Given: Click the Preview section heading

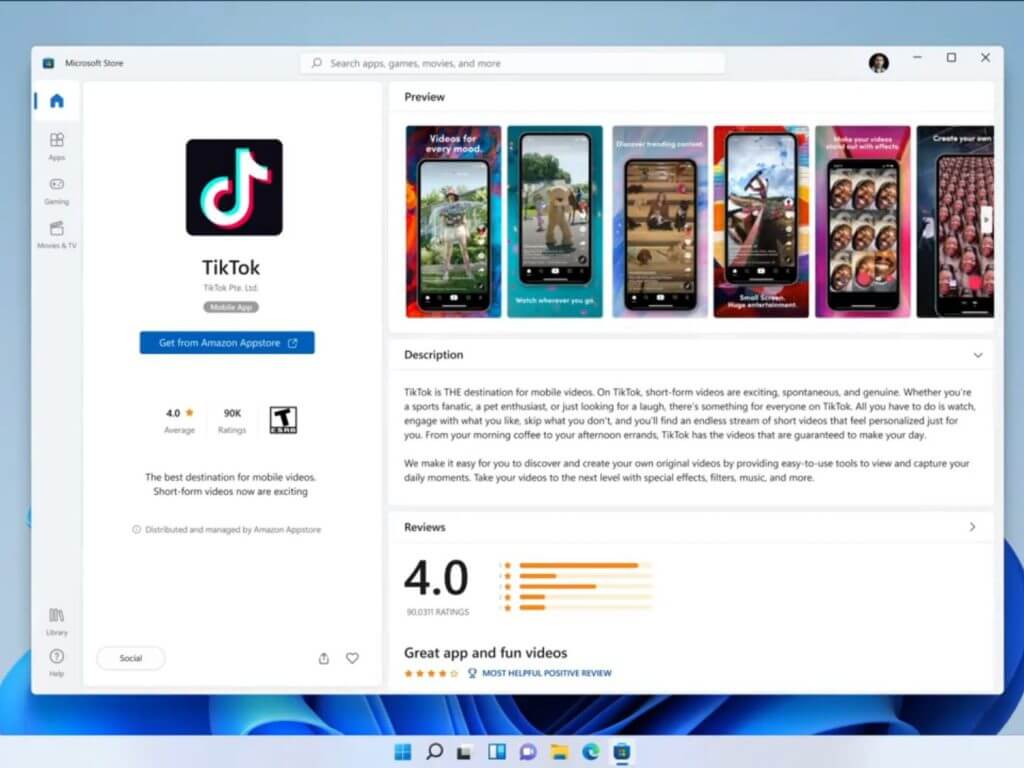Looking at the screenshot, I should pyautogui.click(x=424, y=97).
